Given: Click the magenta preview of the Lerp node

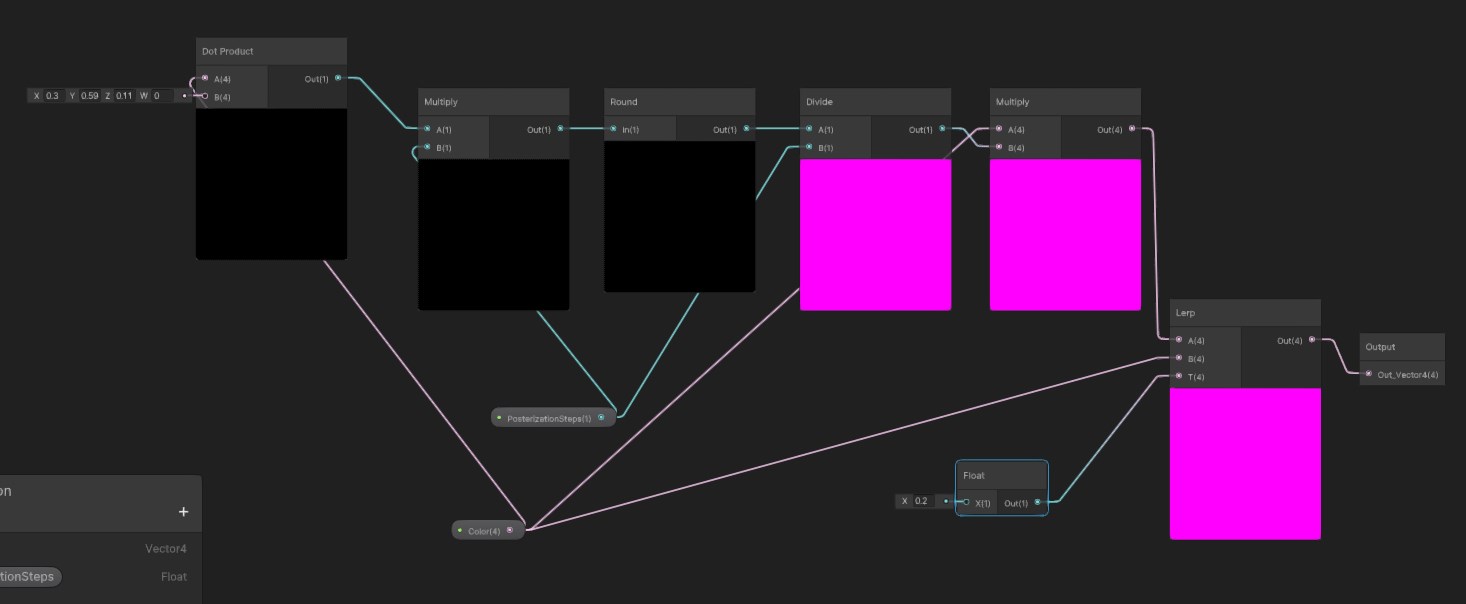Looking at the screenshot, I should [x=1244, y=463].
